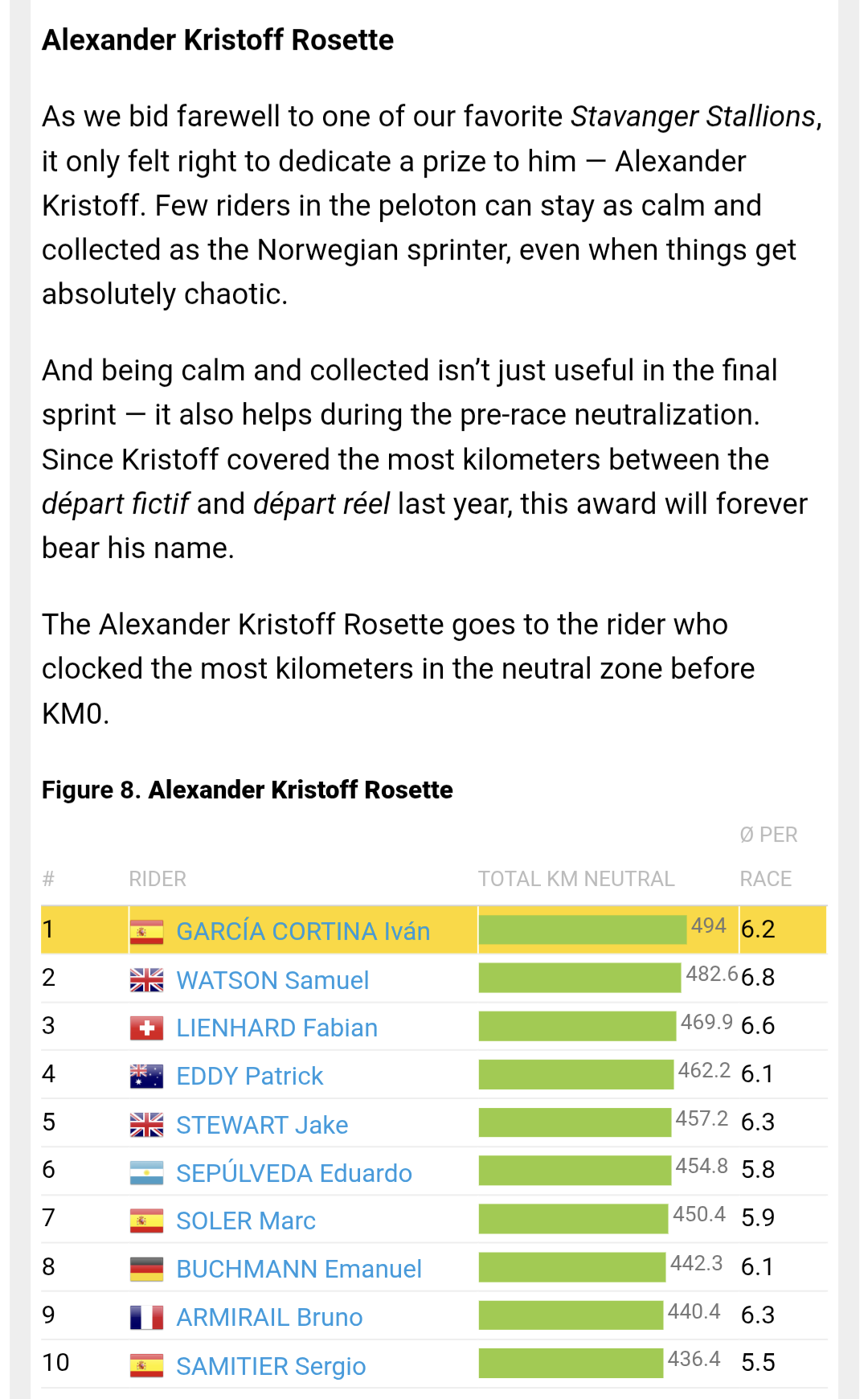
Task: Open WATSON Samuel rider link
Action: 272,980
